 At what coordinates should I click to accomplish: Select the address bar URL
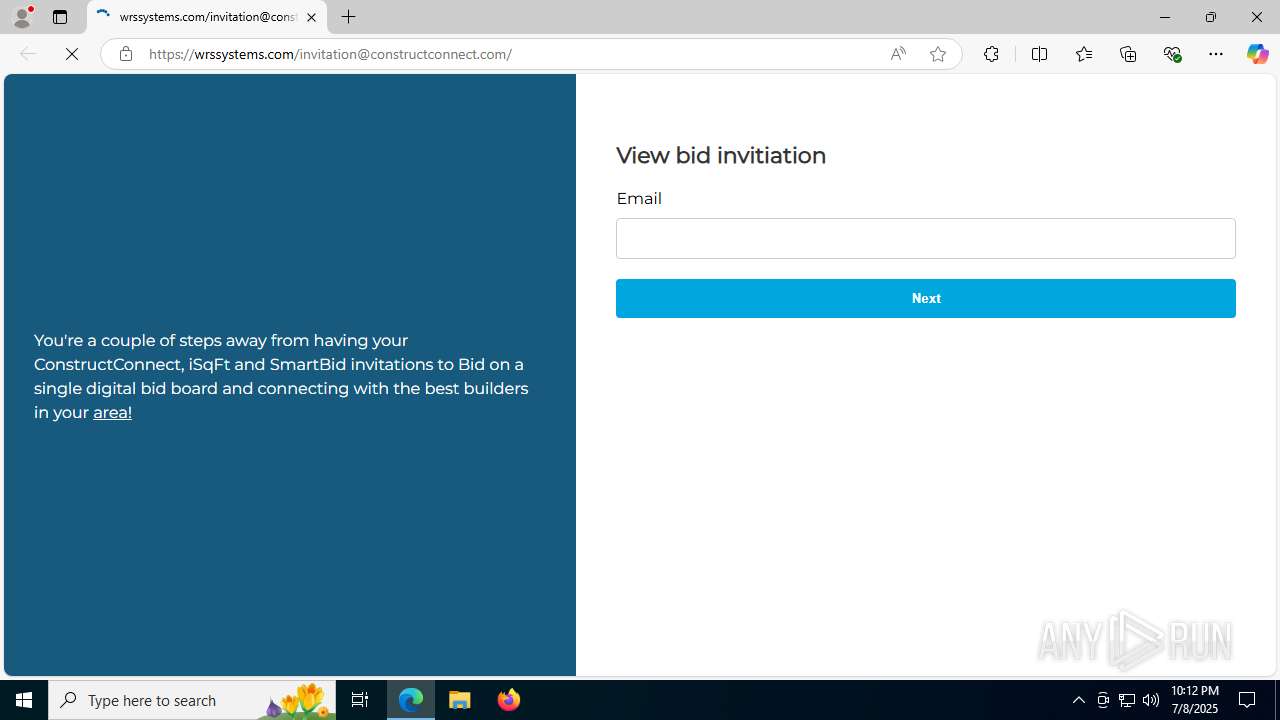click(x=330, y=54)
